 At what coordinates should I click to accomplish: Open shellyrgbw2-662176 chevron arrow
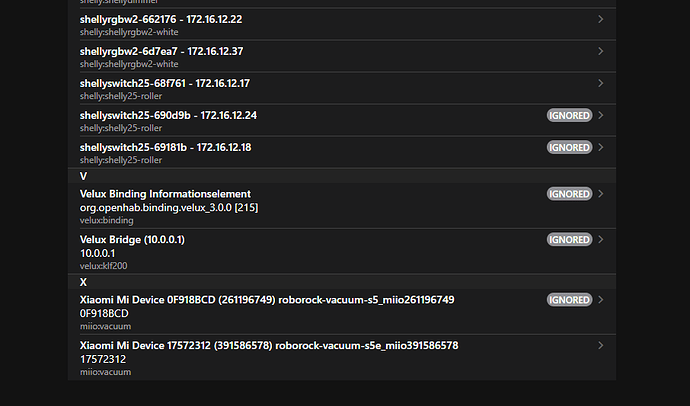pyautogui.click(x=600, y=19)
